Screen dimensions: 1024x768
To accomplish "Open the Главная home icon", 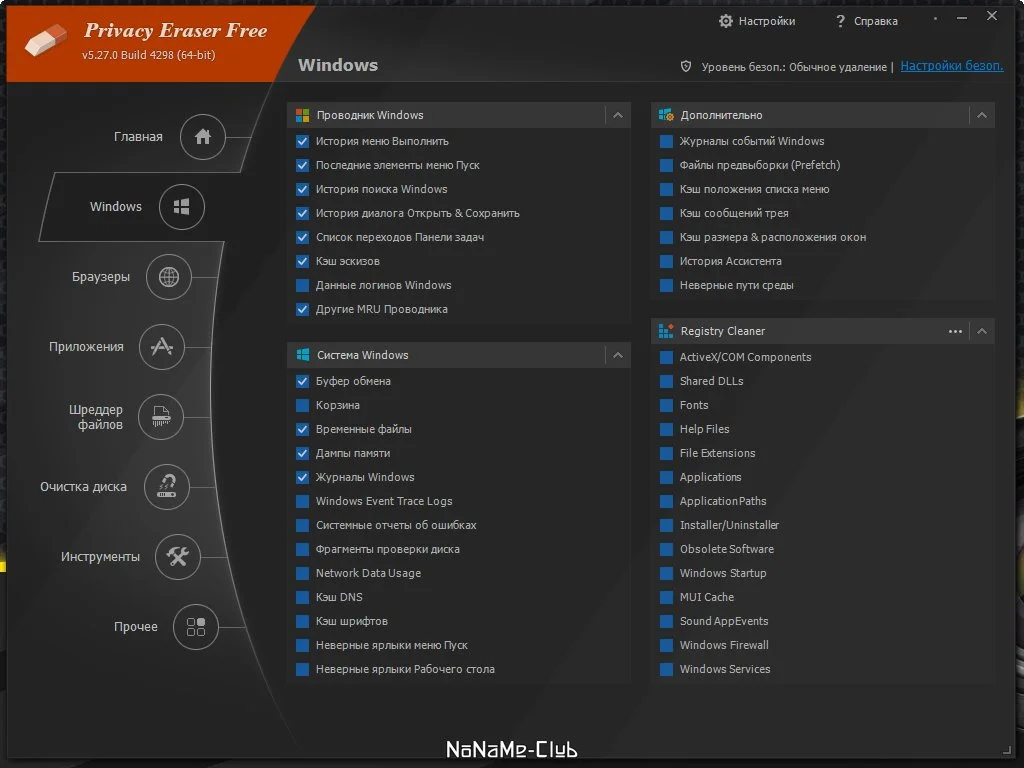I will [x=202, y=136].
